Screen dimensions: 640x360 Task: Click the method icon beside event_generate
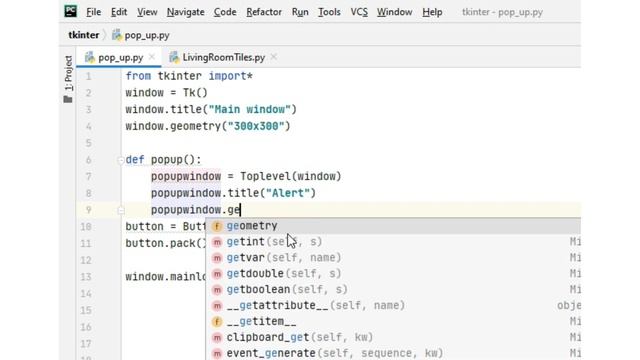click(217, 353)
